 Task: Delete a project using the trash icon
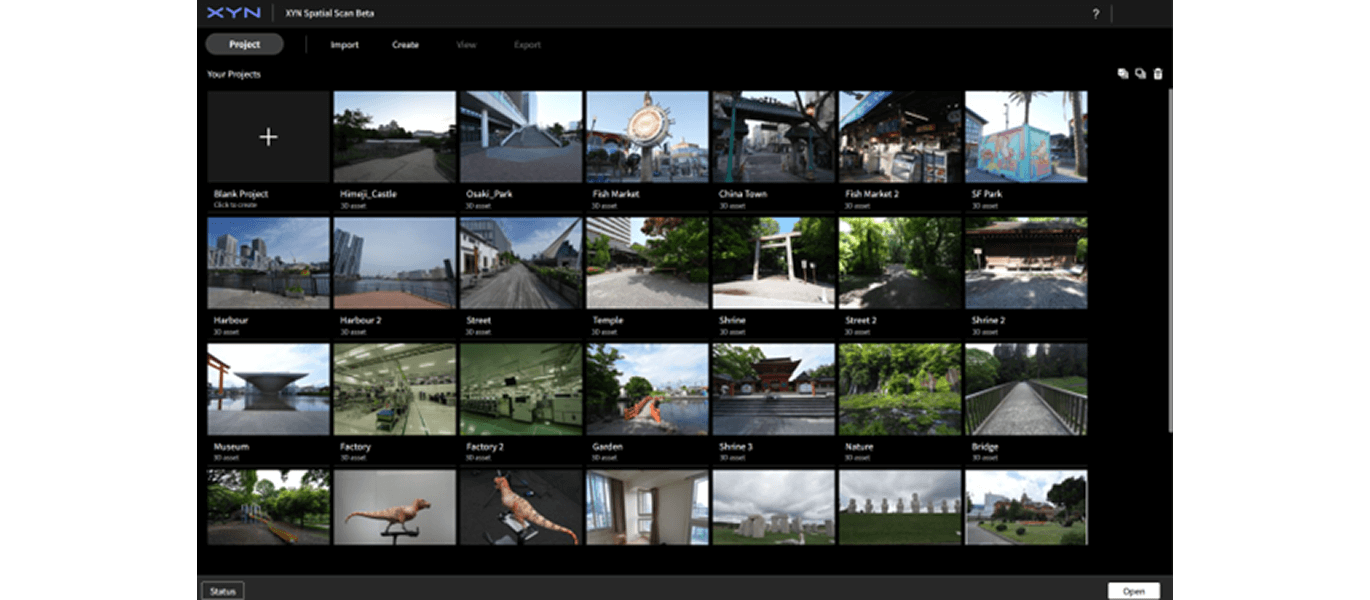[x=1157, y=73]
